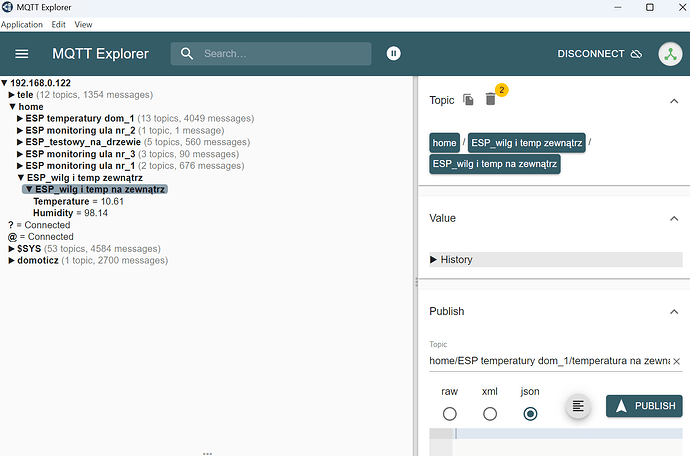Open the hamburger navigation menu
Viewport: 690px width, 456px height.
(x=22, y=54)
